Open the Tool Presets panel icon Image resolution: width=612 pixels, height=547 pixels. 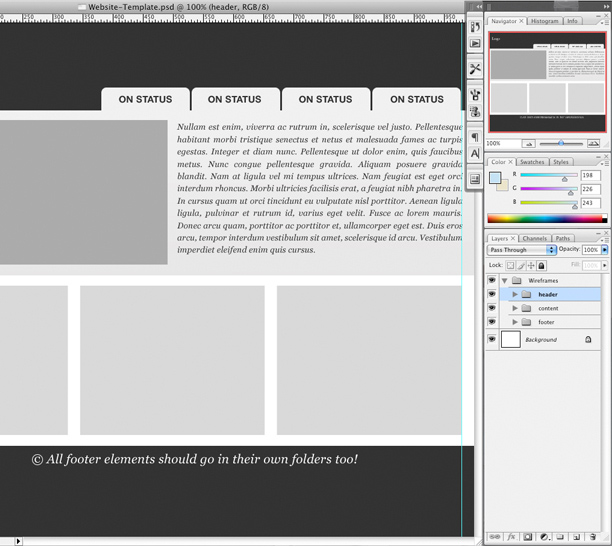coord(475,69)
